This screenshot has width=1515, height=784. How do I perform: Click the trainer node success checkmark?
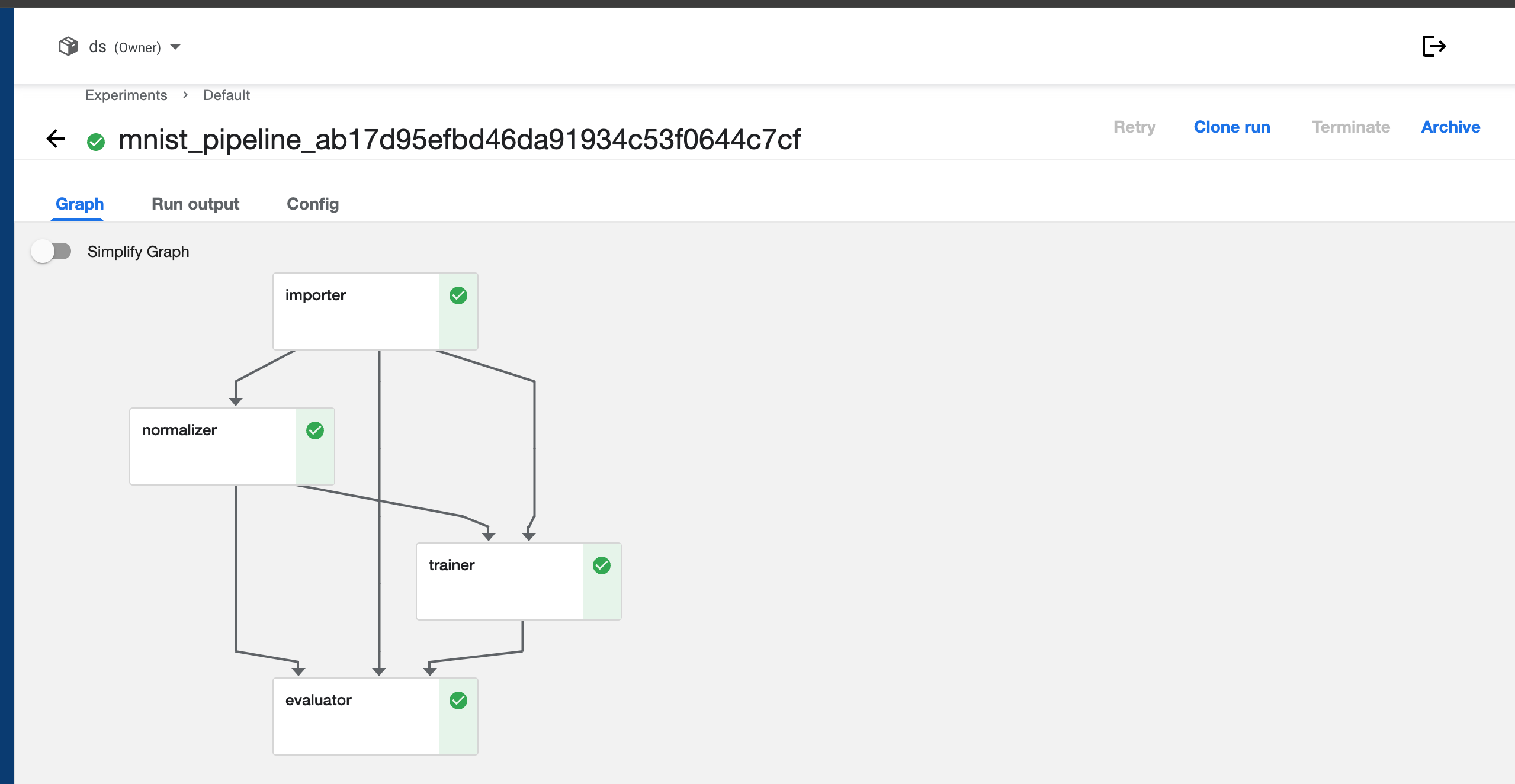(601, 565)
